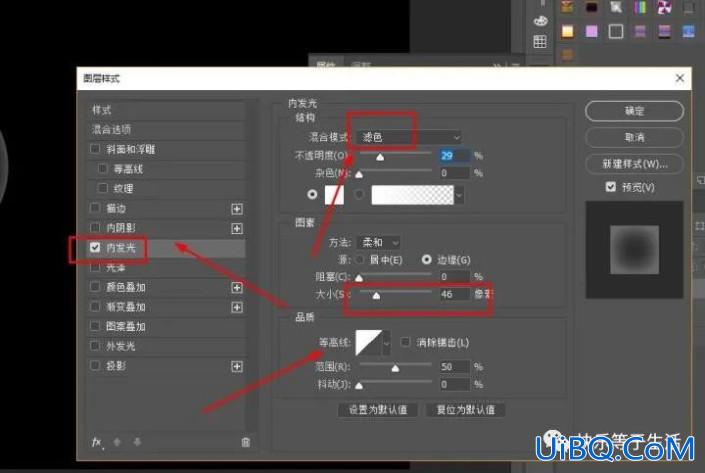Select the 光泽 style row

(166, 268)
